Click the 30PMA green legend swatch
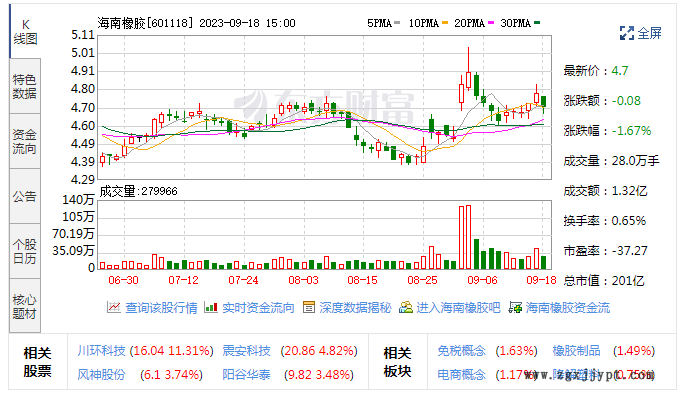Image resolution: width=681 pixels, height=397 pixels. click(x=537, y=23)
